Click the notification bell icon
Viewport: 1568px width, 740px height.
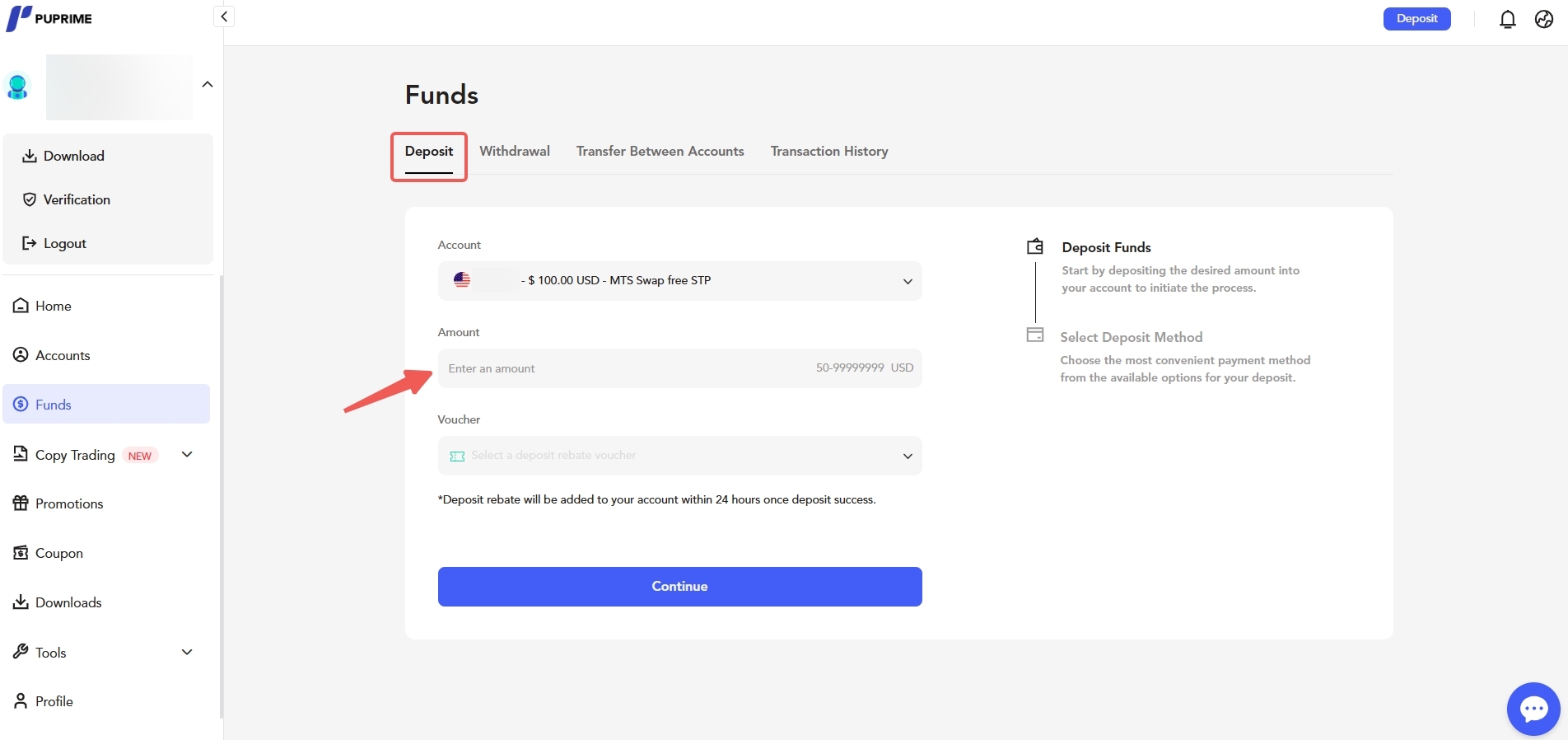tap(1507, 19)
